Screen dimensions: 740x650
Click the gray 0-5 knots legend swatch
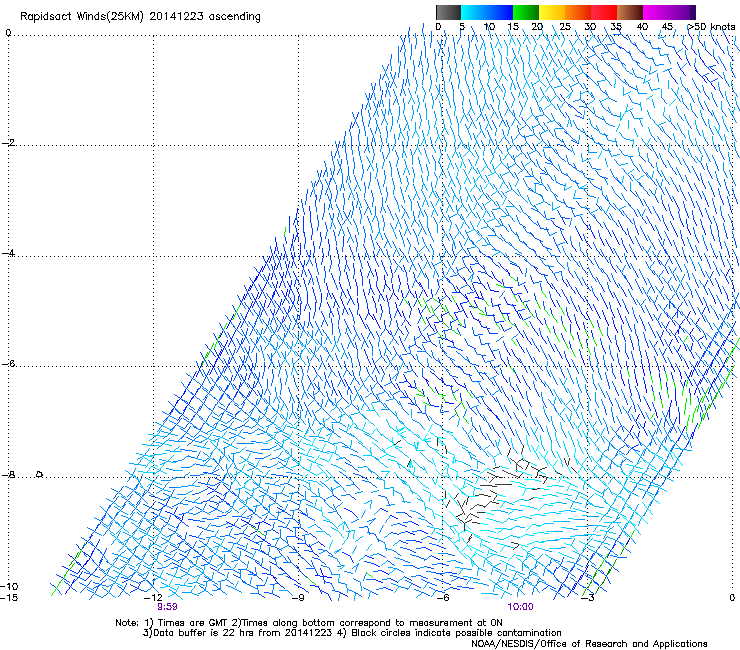[448, 12]
